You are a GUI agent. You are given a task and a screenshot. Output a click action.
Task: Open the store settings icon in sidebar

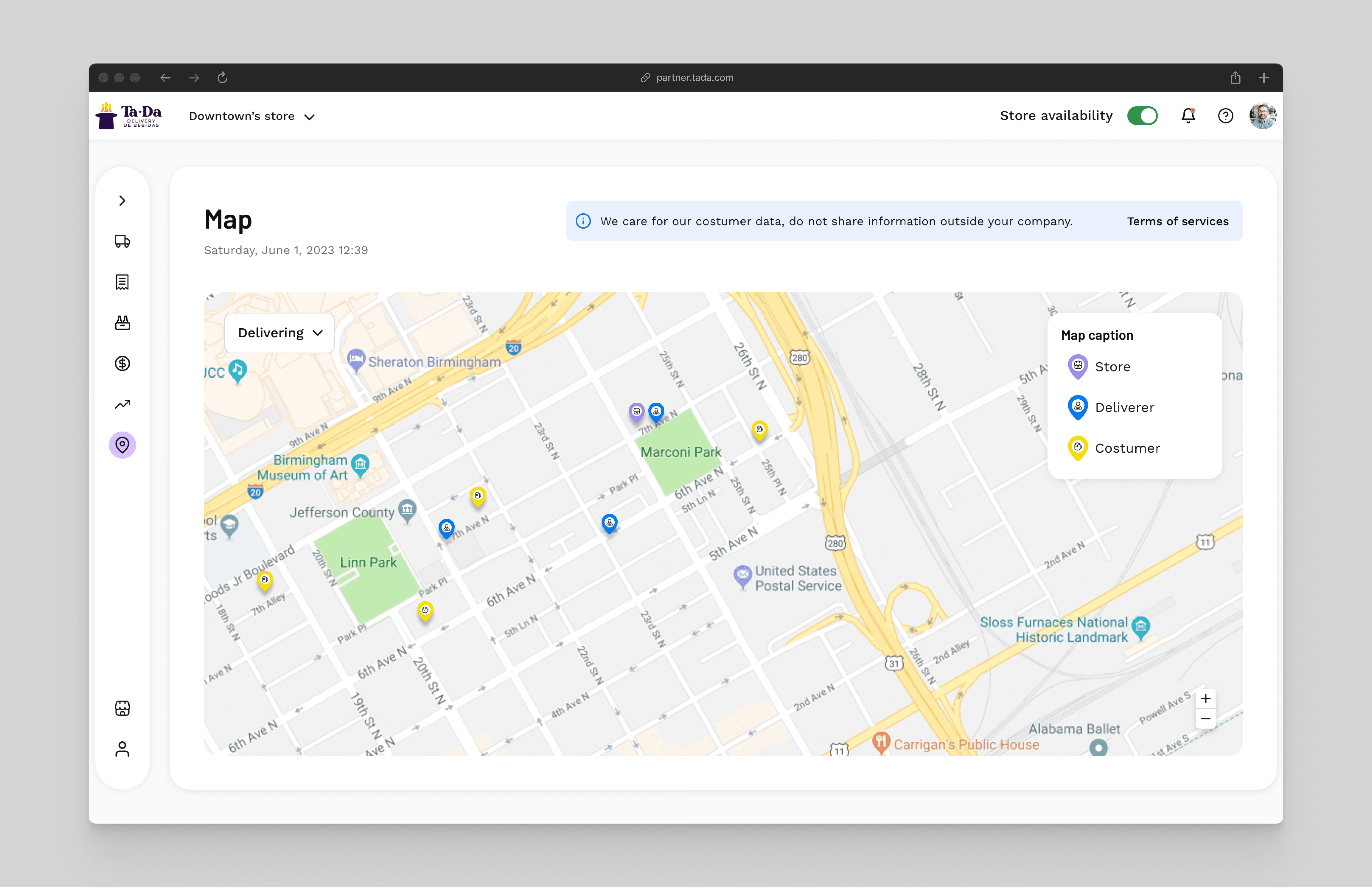[122, 708]
